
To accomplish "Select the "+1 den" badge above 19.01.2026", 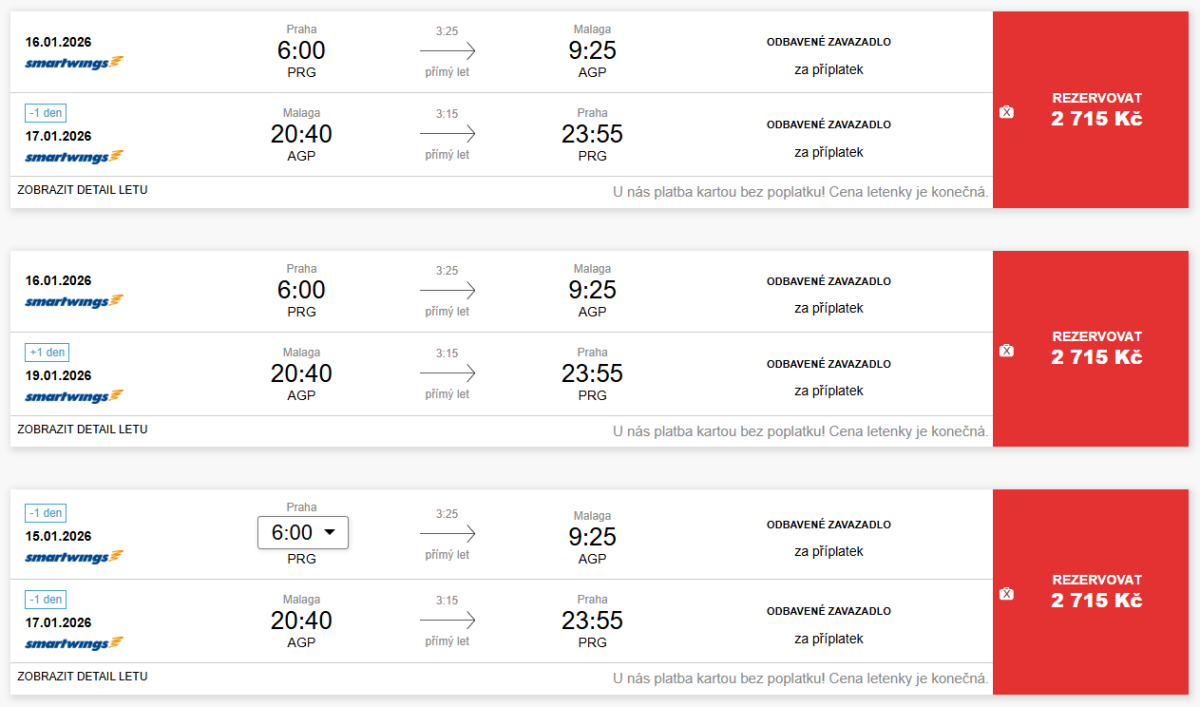I will (47, 352).
